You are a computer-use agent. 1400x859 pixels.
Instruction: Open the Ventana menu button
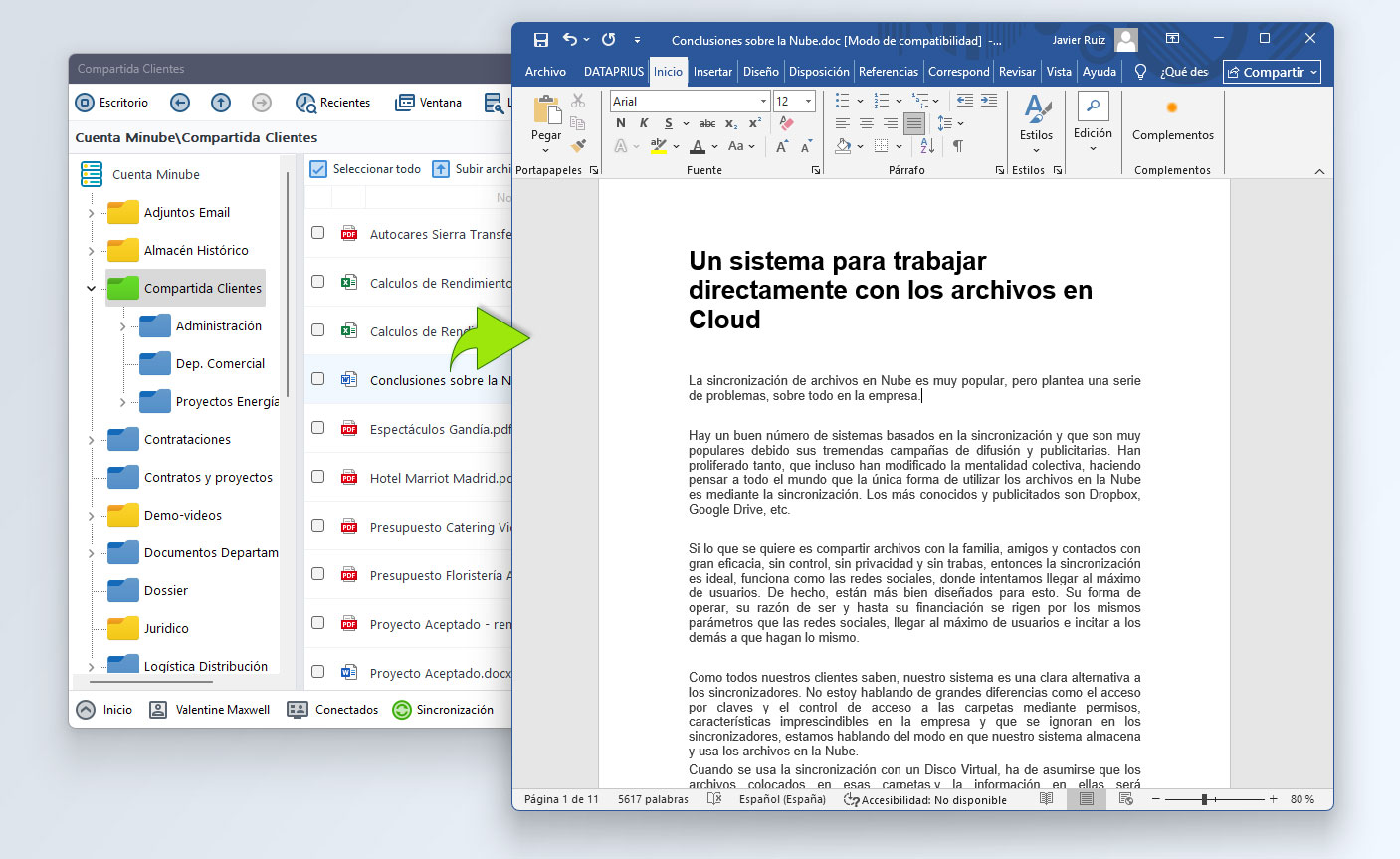[x=429, y=103]
